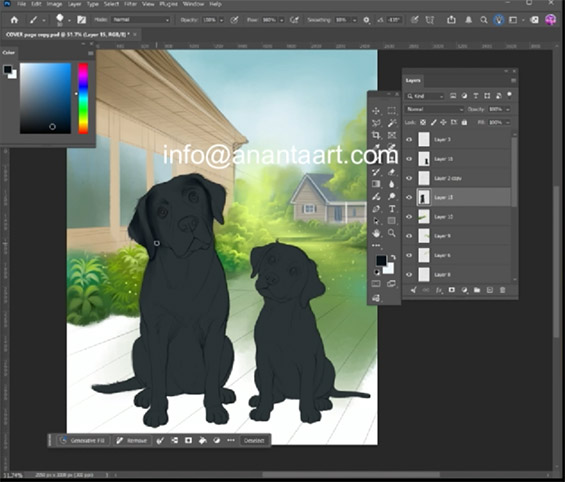The height and width of the screenshot is (482, 565).
Task: Toggle lock transparent pixels
Action: [x=423, y=122]
